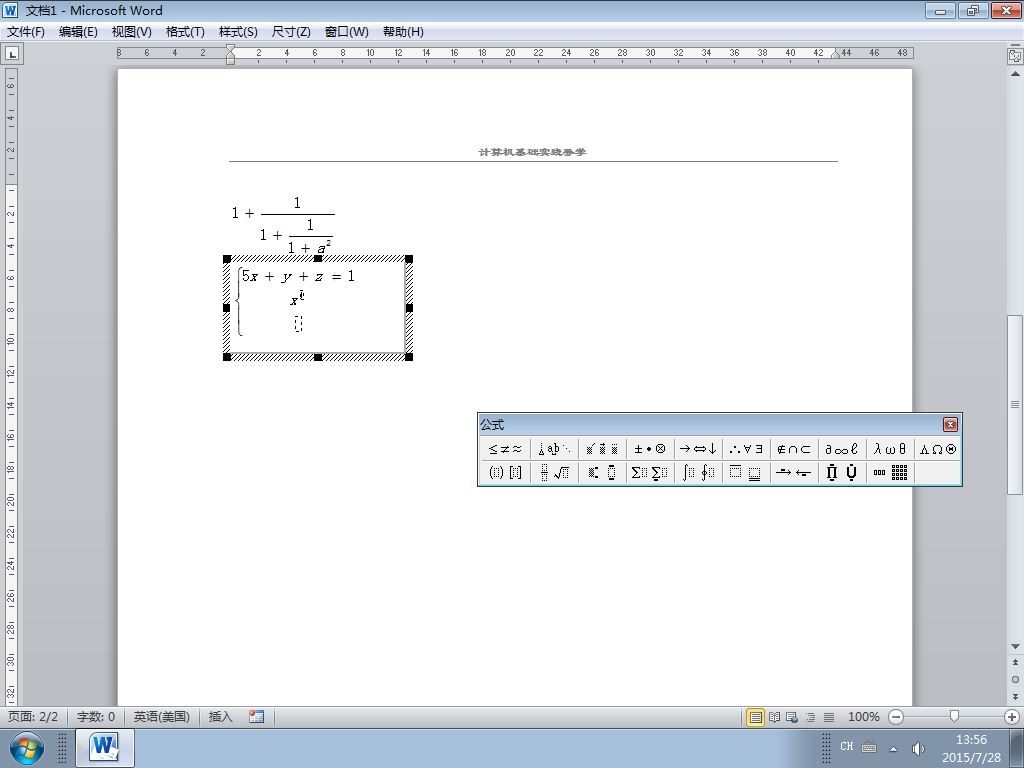Open spaces and ellipses palette
The height and width of the screenshot is (768, 1024).
point(554,449)
